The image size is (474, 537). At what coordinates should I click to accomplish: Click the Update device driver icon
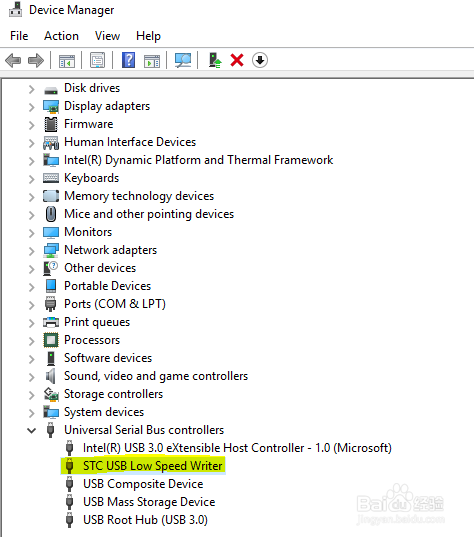[x=215, y=61]
